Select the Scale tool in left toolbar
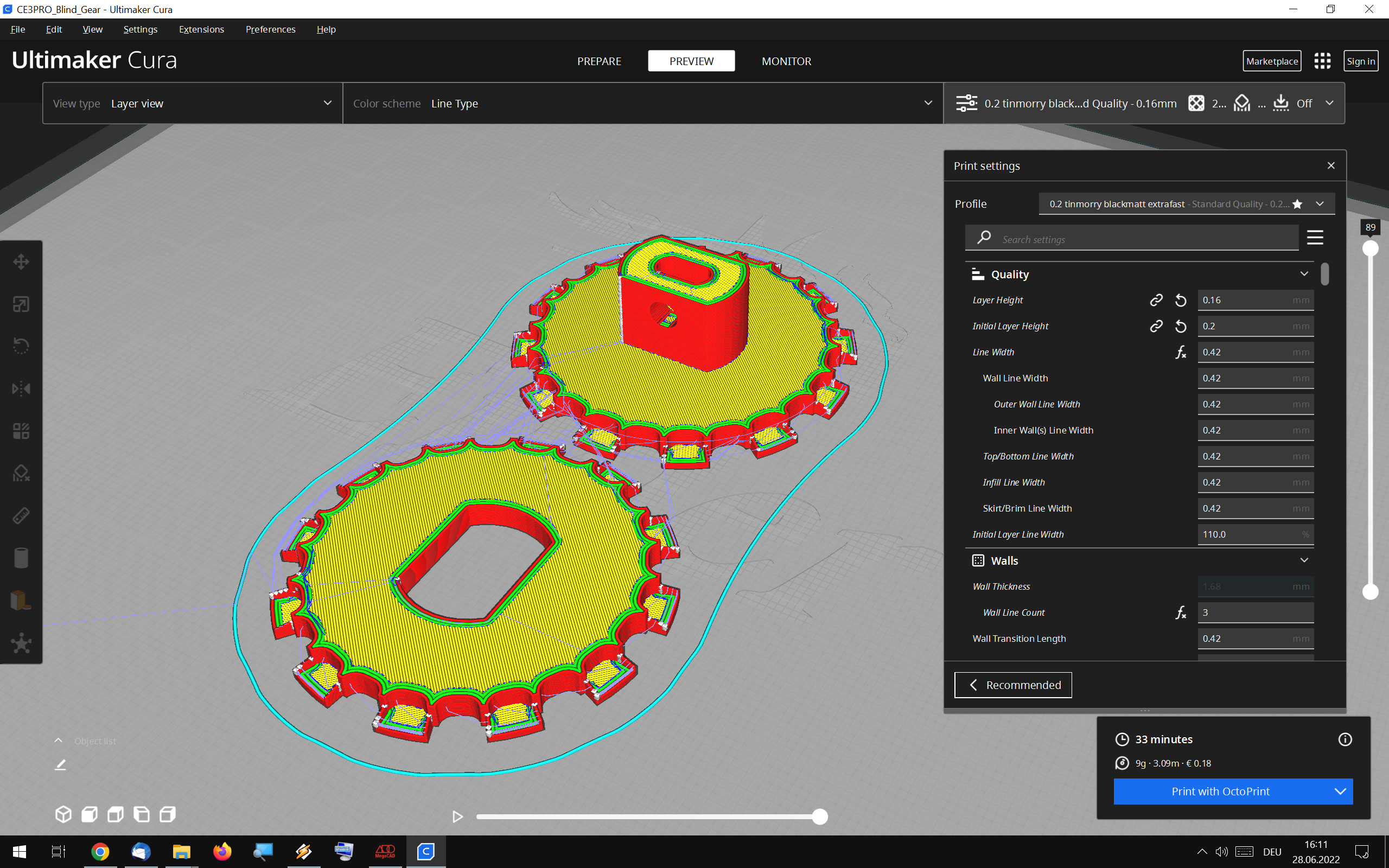The image size is (1389, 868). (21, 304)
